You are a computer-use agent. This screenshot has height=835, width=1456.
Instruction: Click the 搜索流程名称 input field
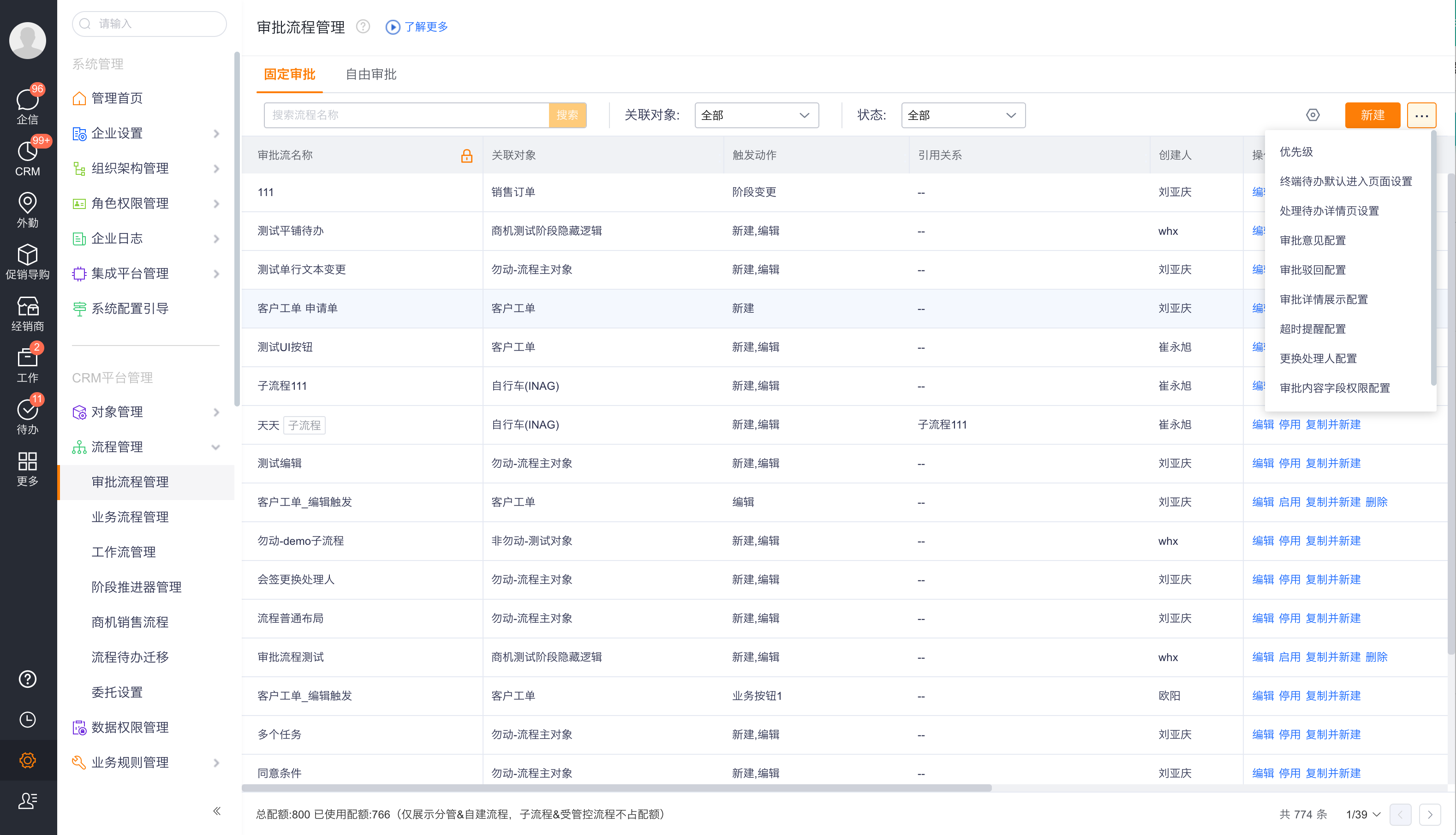406,115
